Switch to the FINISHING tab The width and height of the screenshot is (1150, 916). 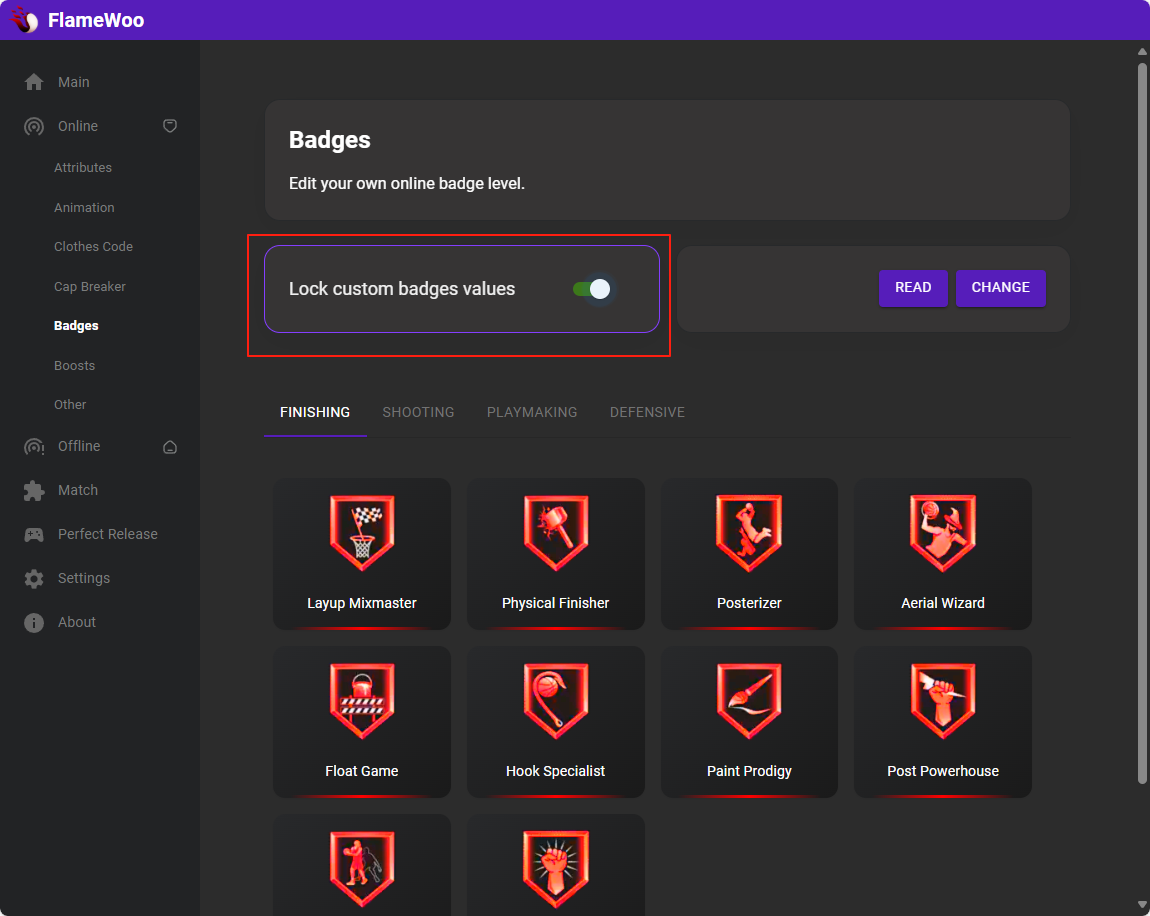315,413
